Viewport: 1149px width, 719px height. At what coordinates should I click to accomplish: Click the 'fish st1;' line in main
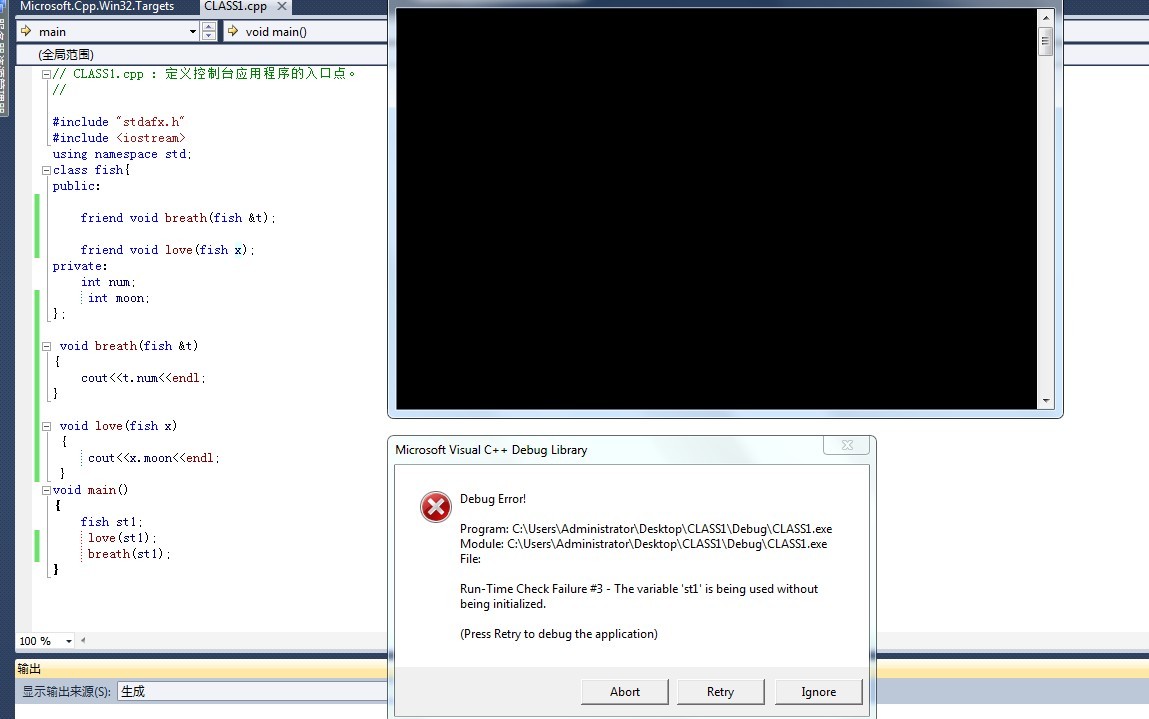pyautogui.click(x=111, y=522)
